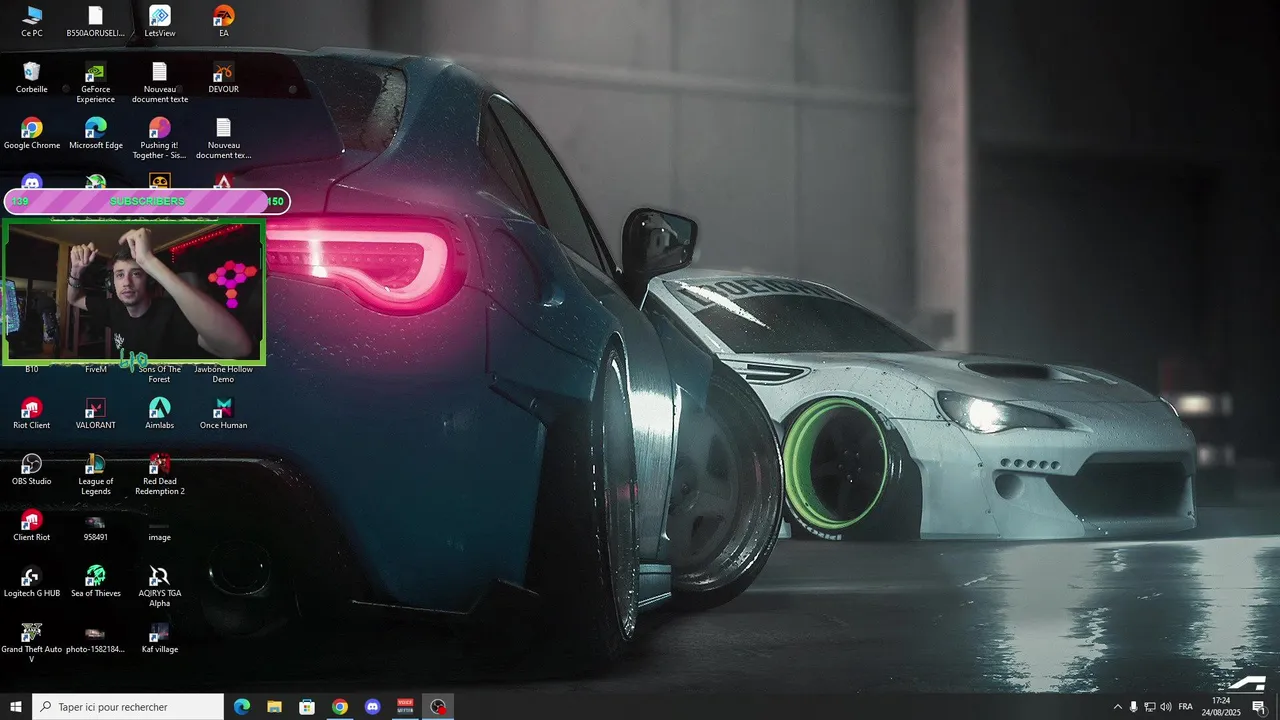The image size is (1280, 720).
Task: Open the Ce PC desktop icon
Action: coord(32,22)
